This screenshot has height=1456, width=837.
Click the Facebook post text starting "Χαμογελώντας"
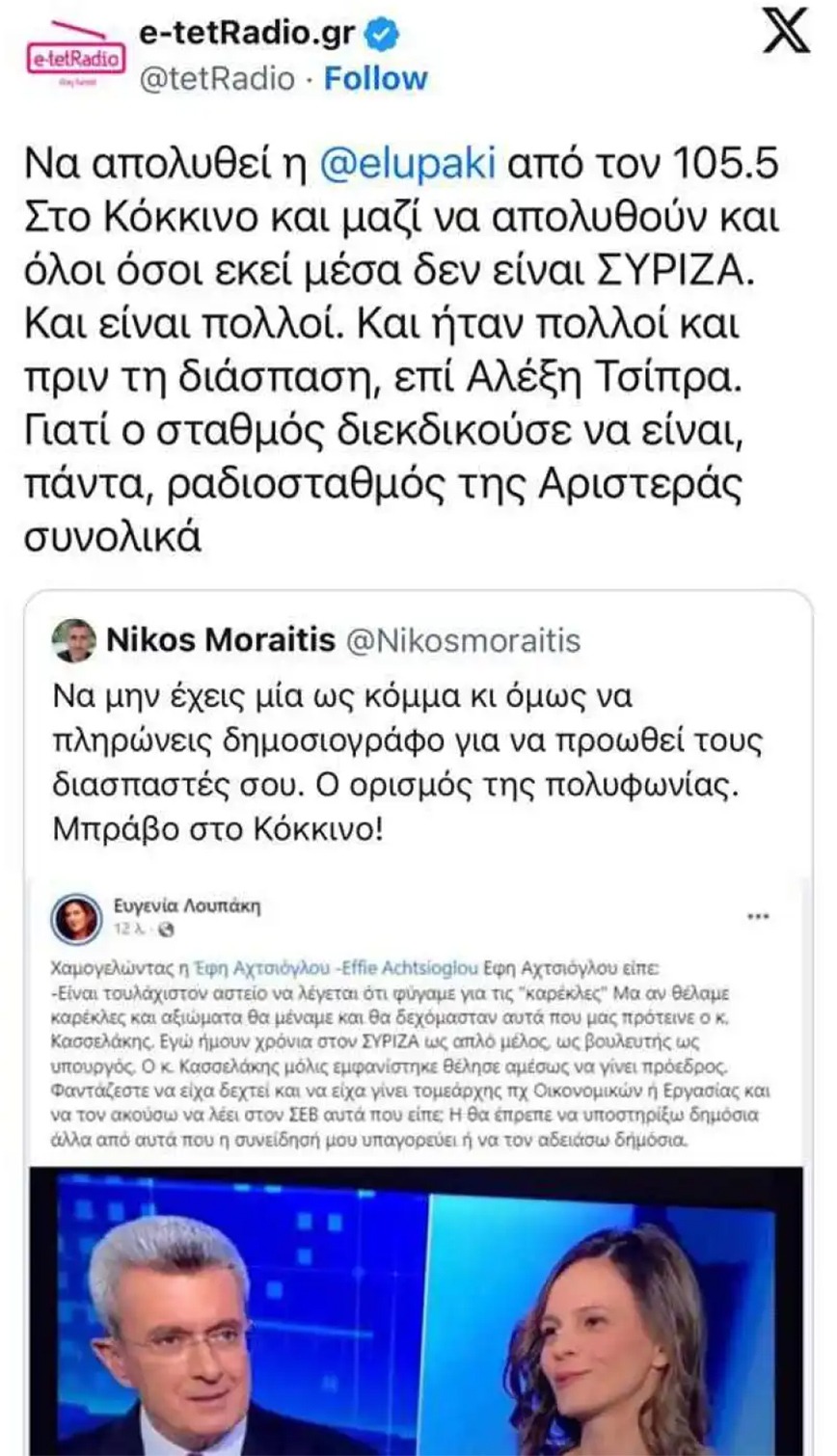tap(410, 1053)
